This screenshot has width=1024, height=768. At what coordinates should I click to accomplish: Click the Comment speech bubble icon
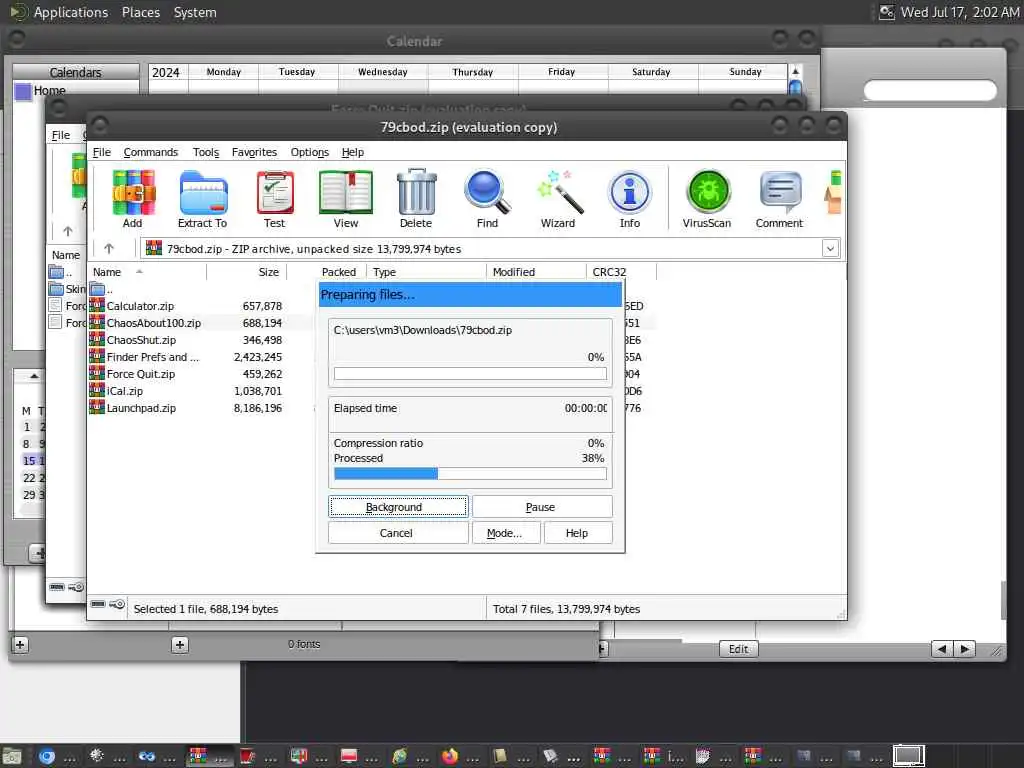tap(780, 192)
